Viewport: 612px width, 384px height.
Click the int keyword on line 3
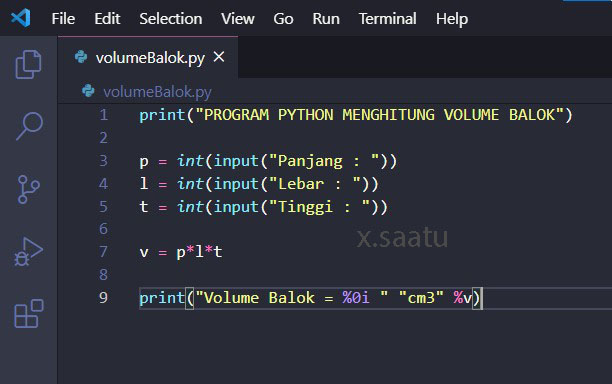[190, 161]
